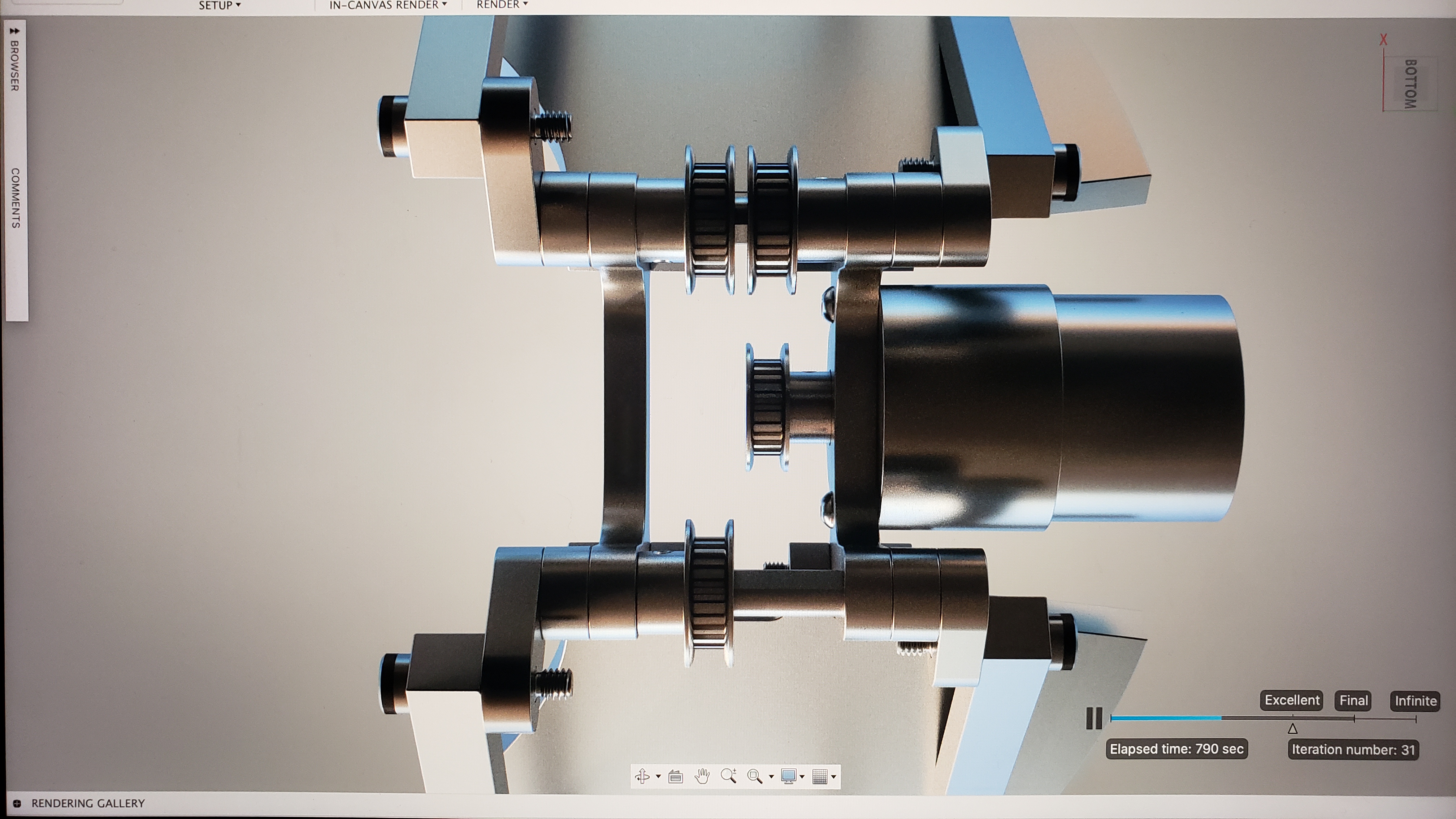Viewport: 1456px width, 819px height.
Task: Open the IN-CANVAS RENDER menu
Action: click(x=388, y=5)
